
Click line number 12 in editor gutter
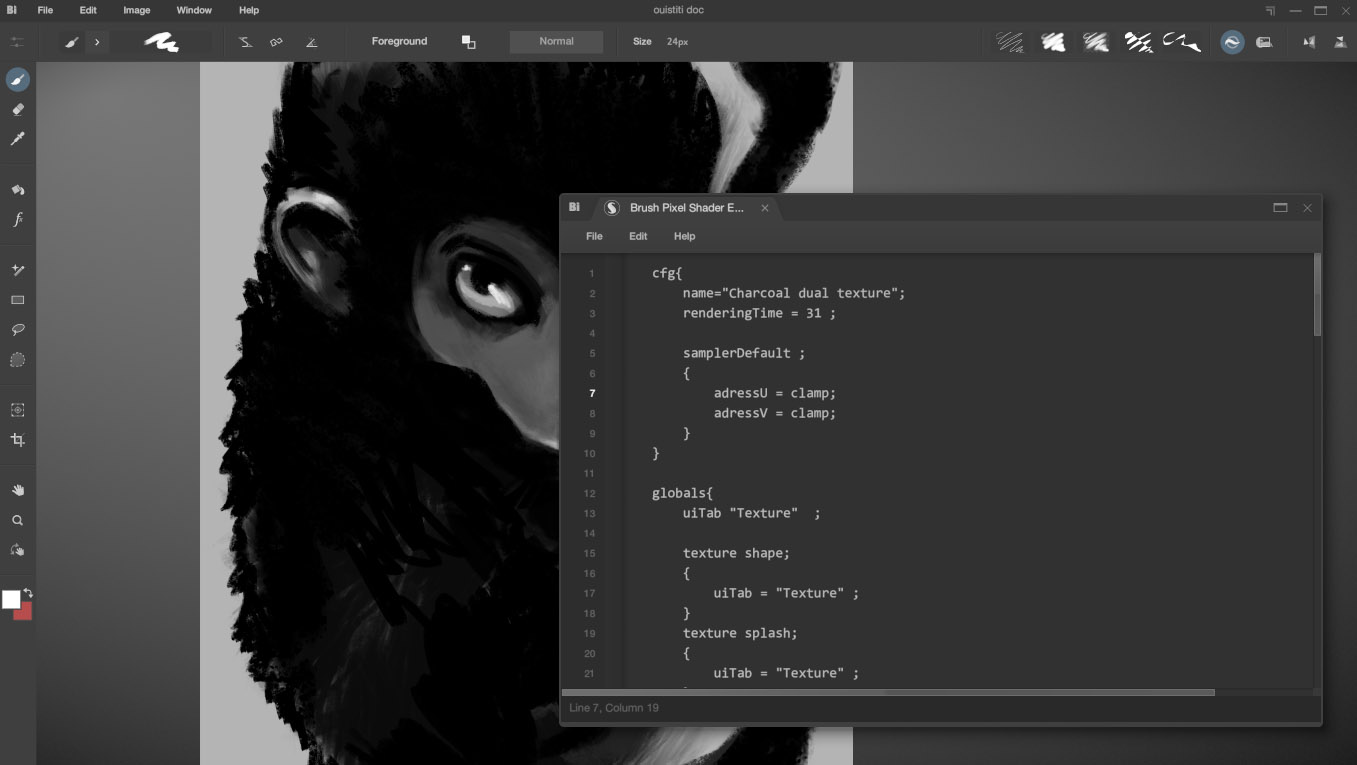point(590,493)
